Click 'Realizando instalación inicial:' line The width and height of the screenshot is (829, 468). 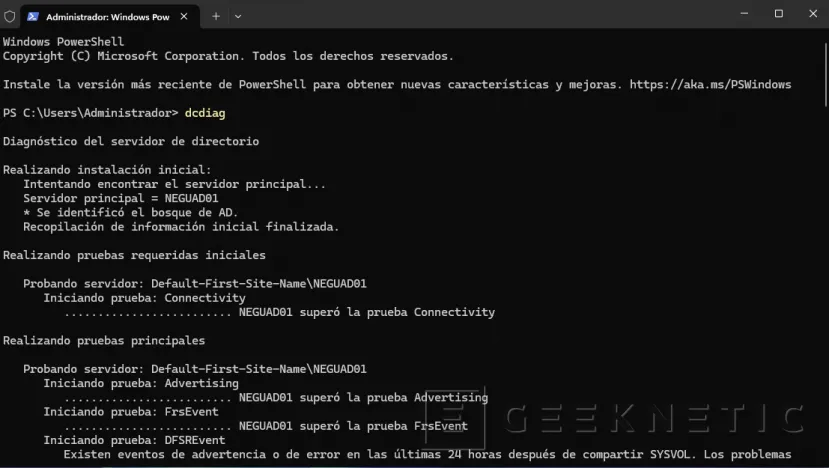point(107,170)
